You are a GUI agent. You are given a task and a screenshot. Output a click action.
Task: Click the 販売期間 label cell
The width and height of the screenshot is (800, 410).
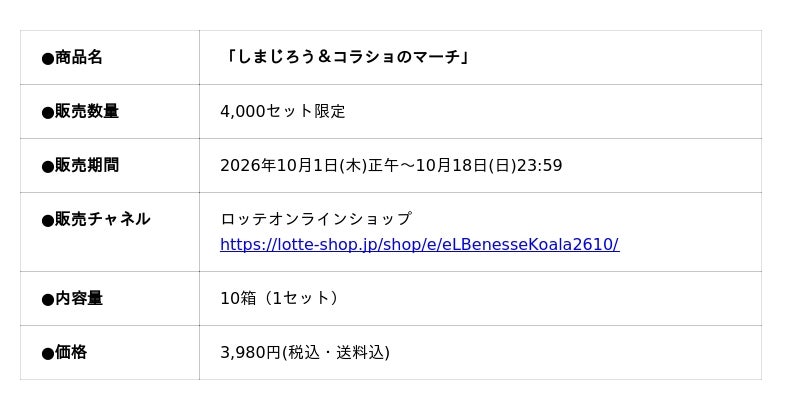pos(110,165)
